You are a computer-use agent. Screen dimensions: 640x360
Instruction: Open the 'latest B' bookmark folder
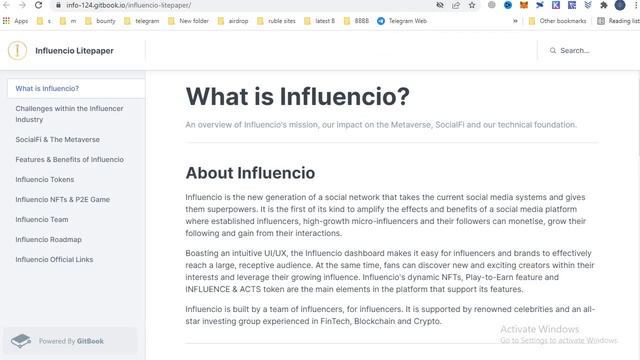coord(319,21)
